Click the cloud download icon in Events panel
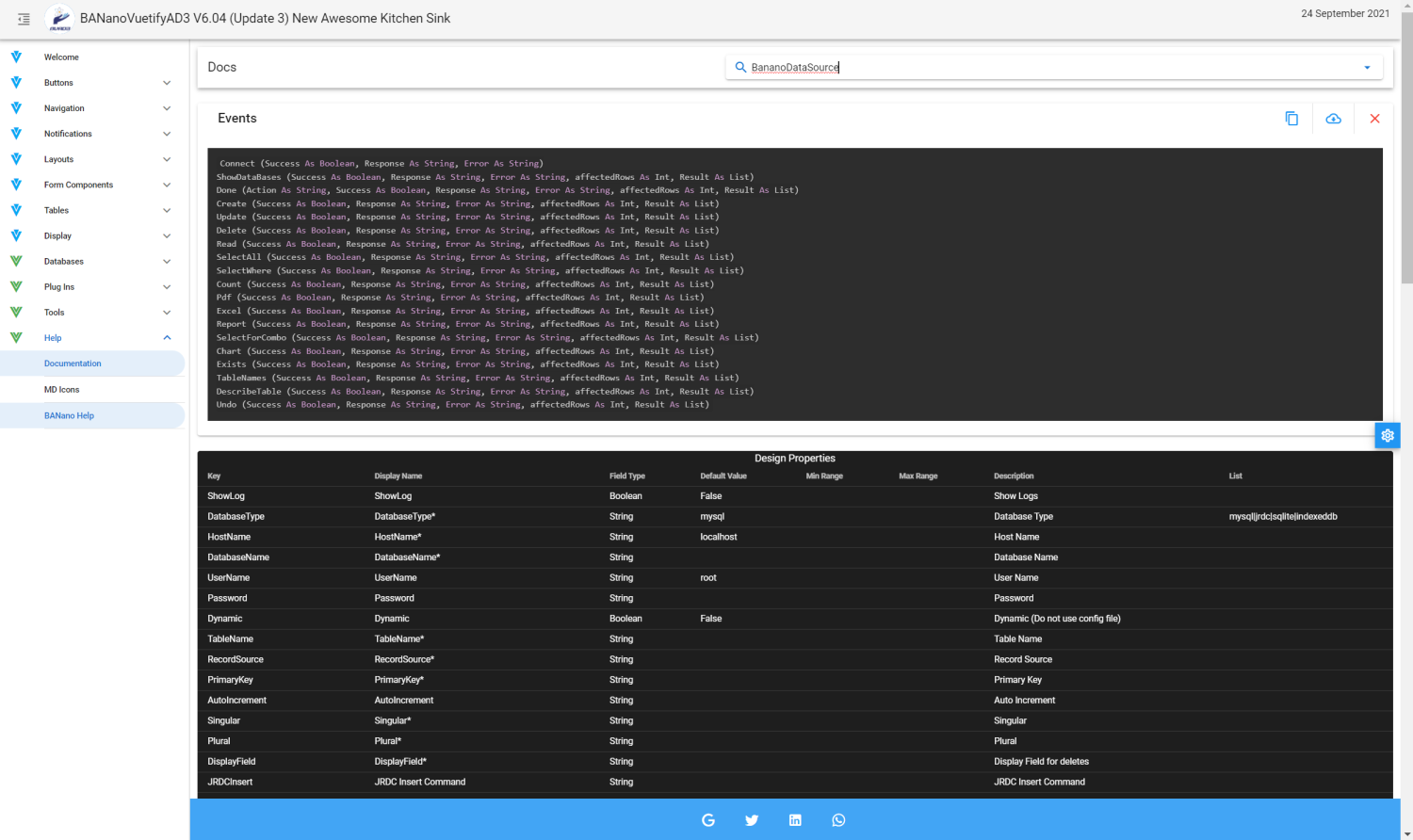 tap(1333, 119)
